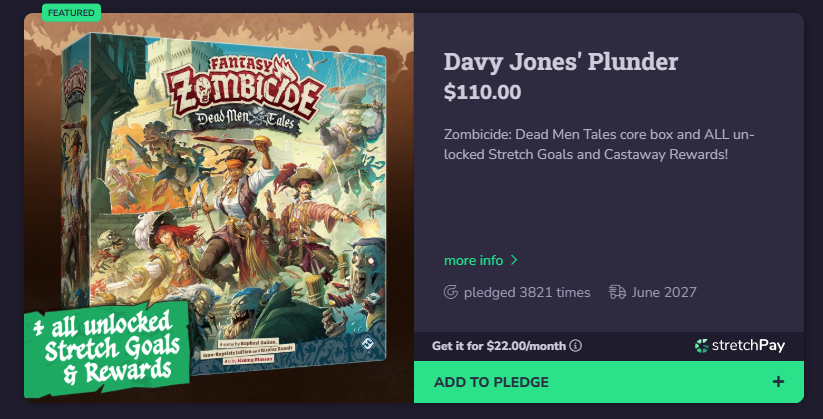Click the Get it for $22.00/month text
This screenshot has height=419, width=823.
(499, 346)
